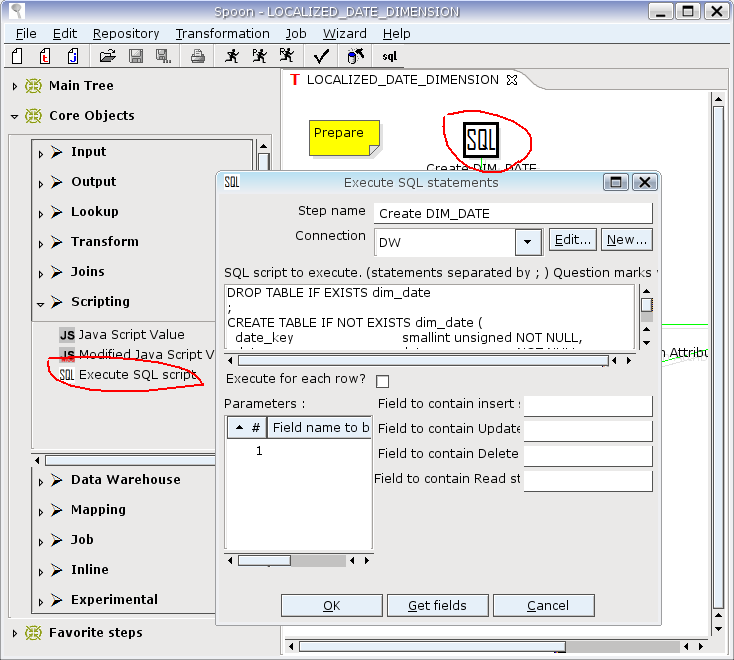Collapse the Core Objects node
This screenshot has width=734, height=660.
pyautogui.click(x=15, y=116)
